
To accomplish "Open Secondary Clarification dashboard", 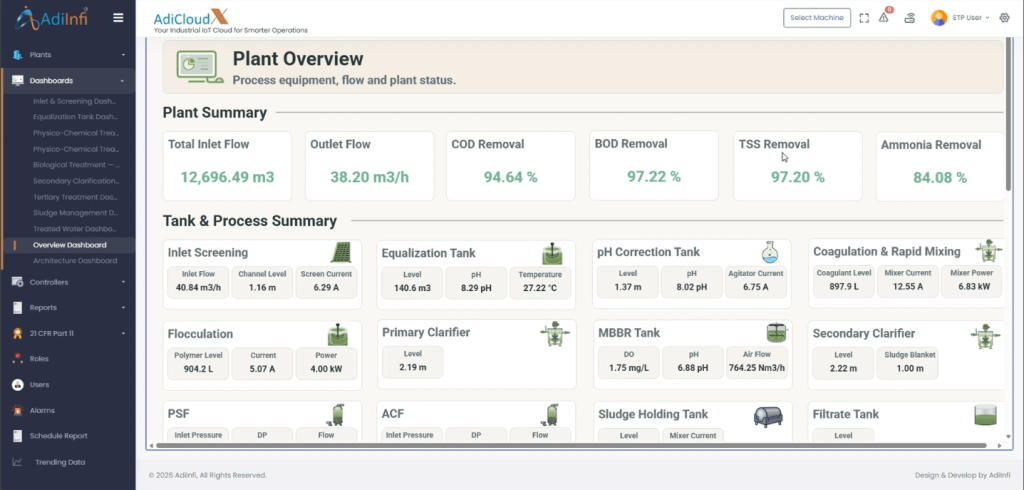I will [74, 181].
